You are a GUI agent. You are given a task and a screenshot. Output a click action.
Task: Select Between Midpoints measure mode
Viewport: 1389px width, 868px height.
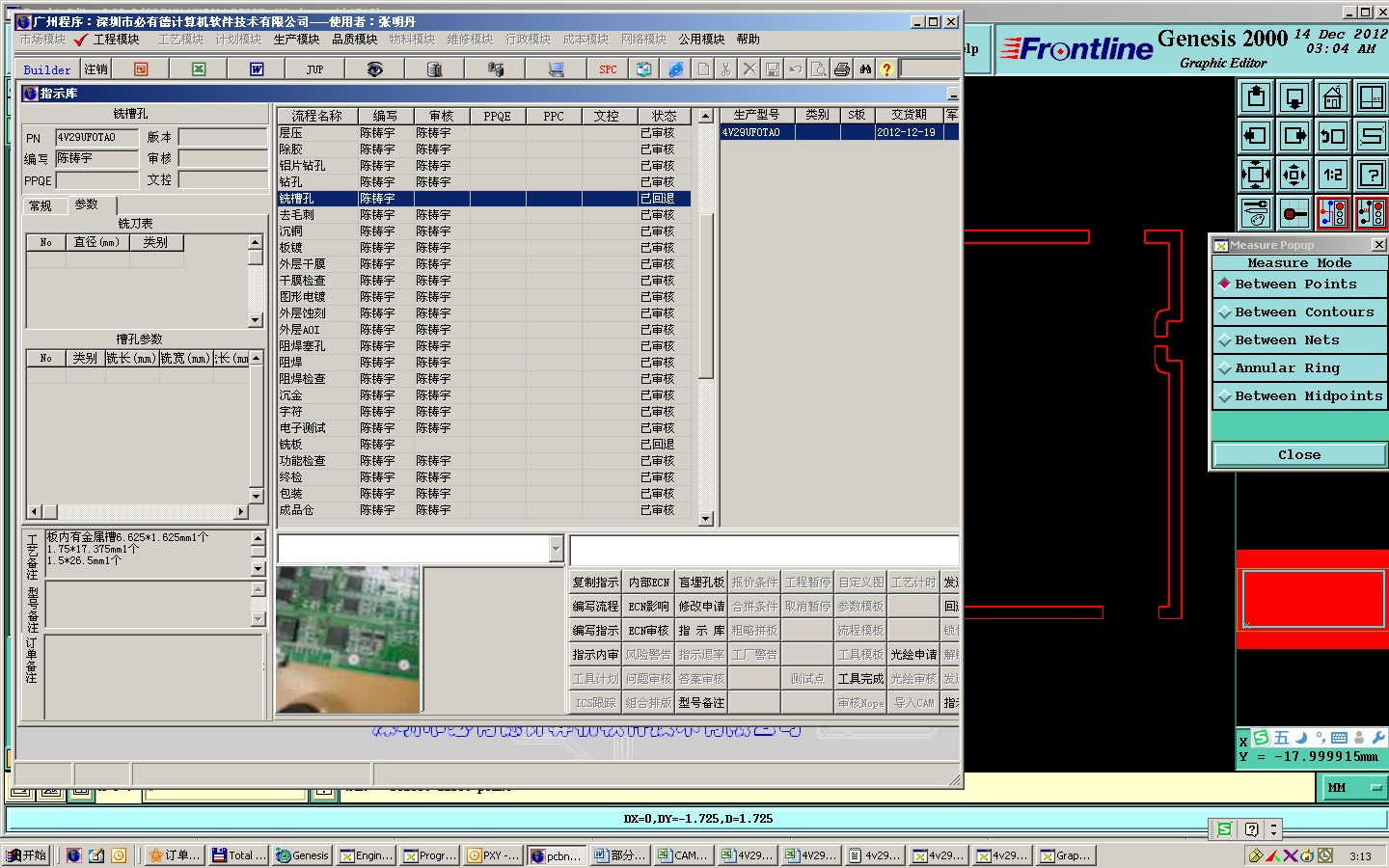point(1299,396)
